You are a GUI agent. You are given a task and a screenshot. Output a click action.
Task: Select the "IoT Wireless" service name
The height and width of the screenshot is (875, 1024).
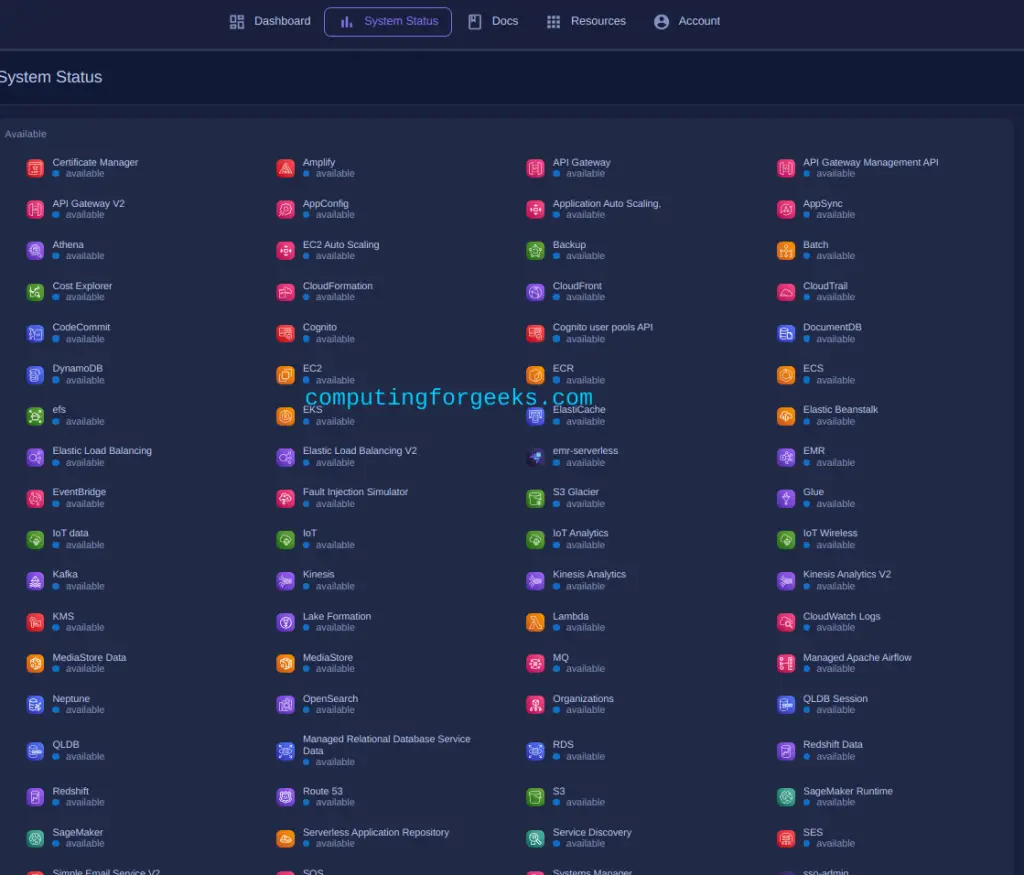coord(830,533)
